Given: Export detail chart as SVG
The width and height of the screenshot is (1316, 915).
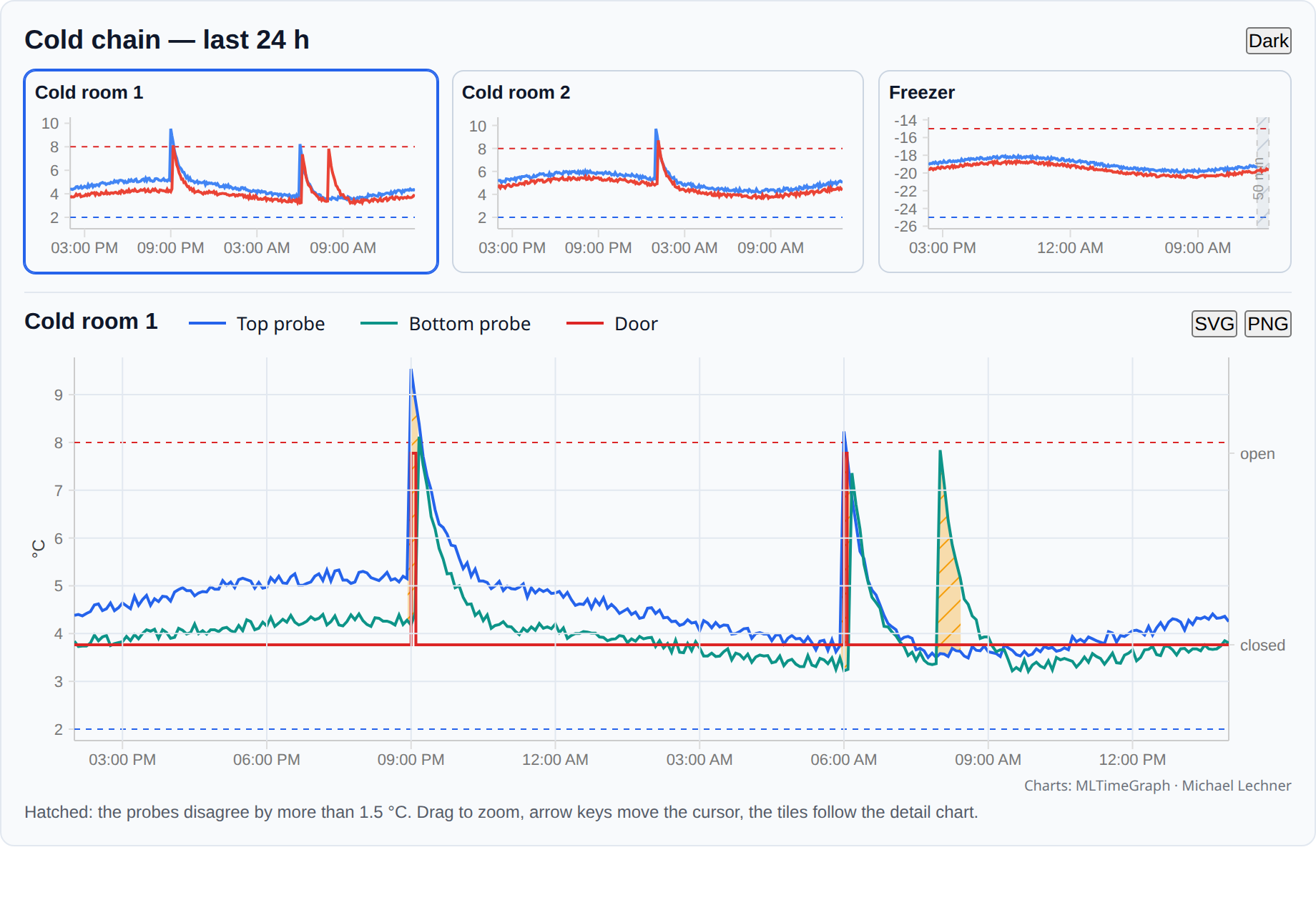Looking at the screenshot, I should (x=1214, y=324).
